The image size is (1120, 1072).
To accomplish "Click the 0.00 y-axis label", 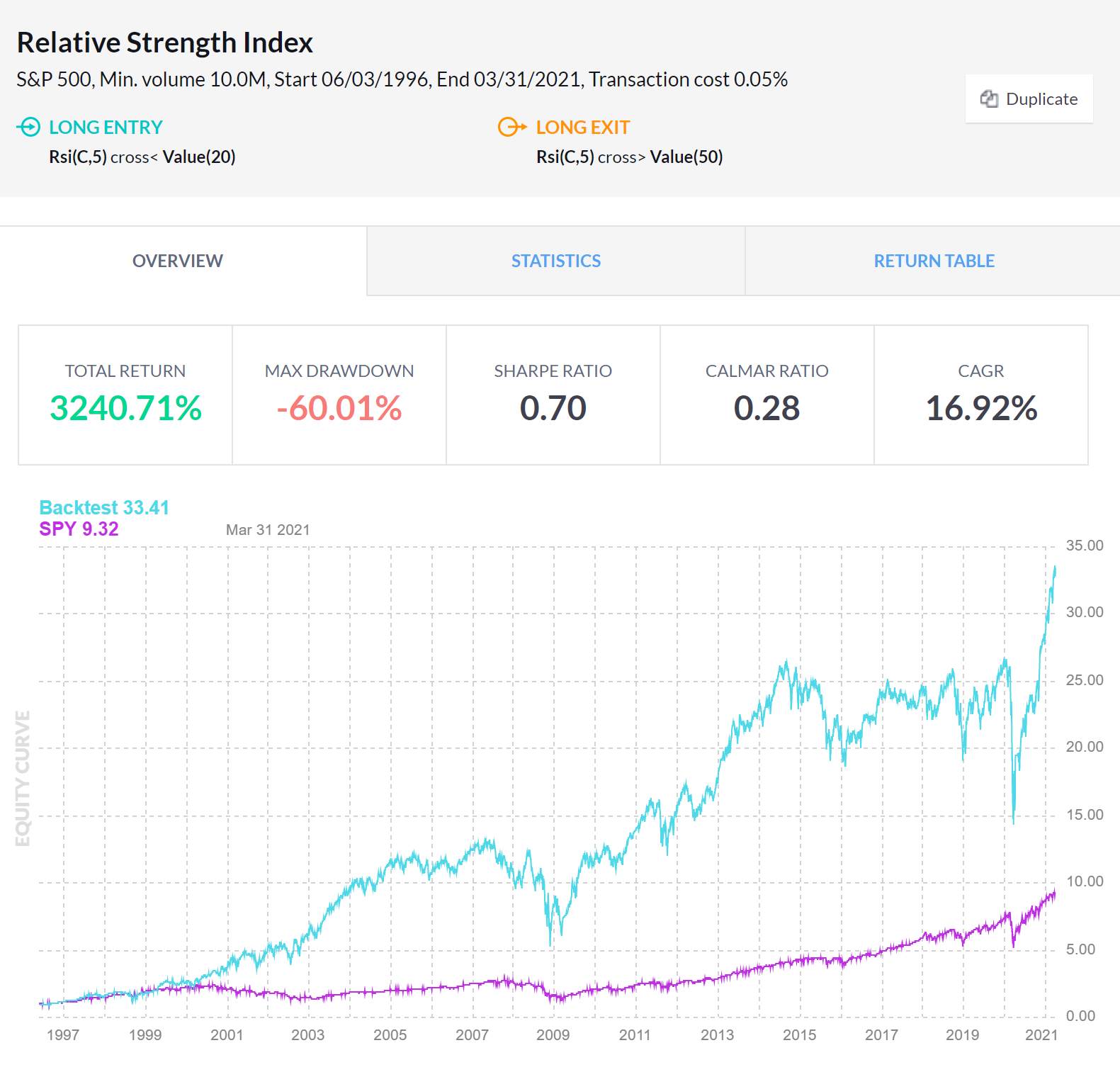I will [1080, 1016].
